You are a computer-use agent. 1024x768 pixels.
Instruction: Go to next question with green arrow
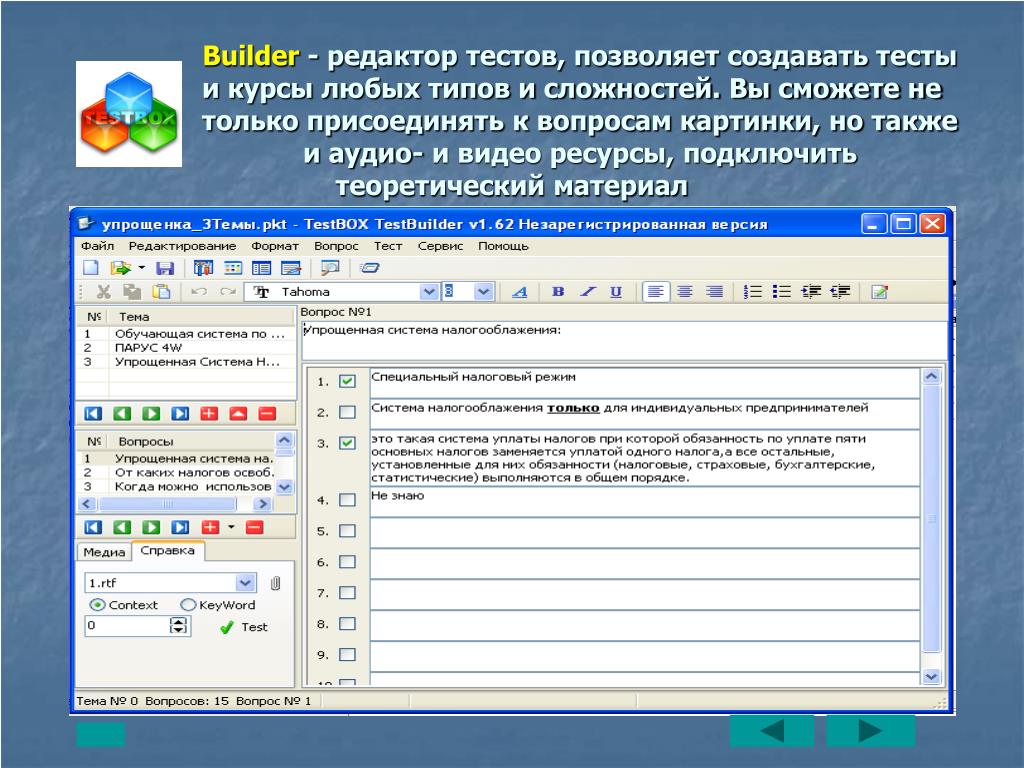coord(152,527)
